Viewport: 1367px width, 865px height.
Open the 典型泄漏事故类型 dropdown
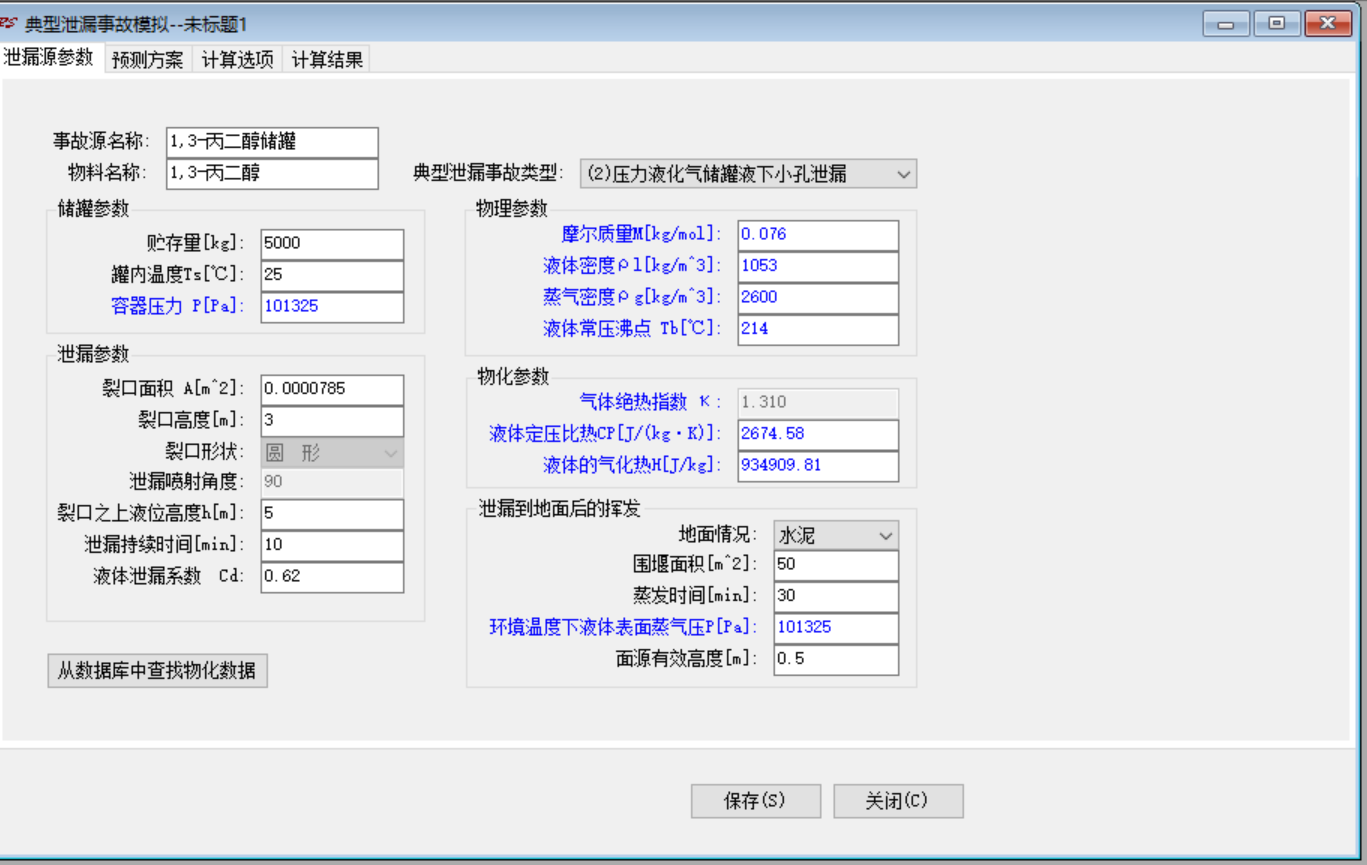tap(748, 173)
